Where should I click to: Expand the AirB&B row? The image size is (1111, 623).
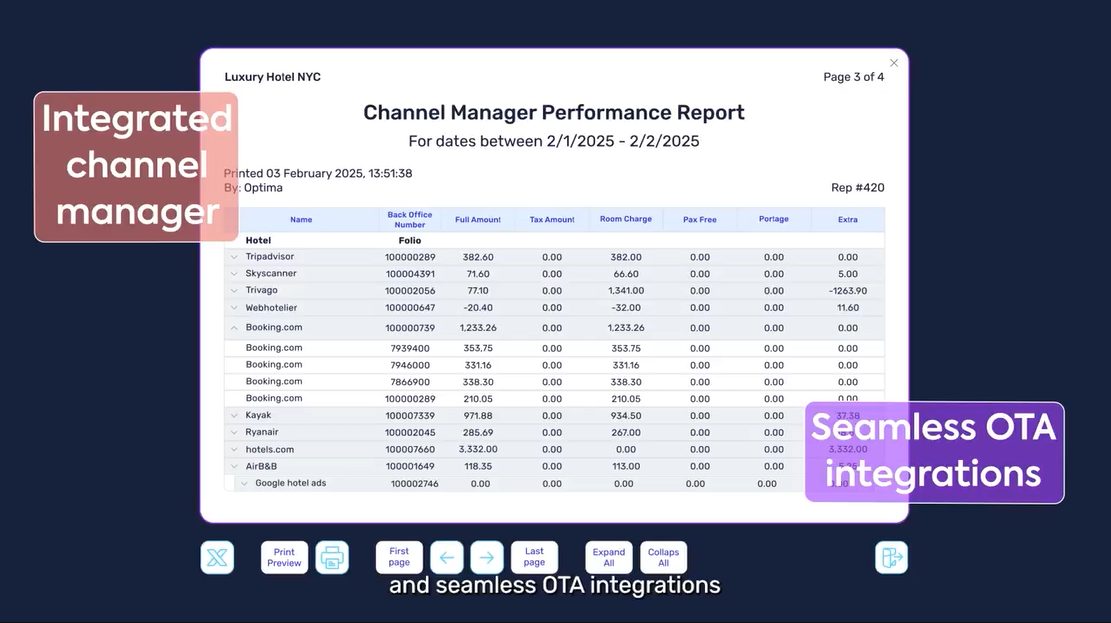pyautogui.click(x=234, y=466)
